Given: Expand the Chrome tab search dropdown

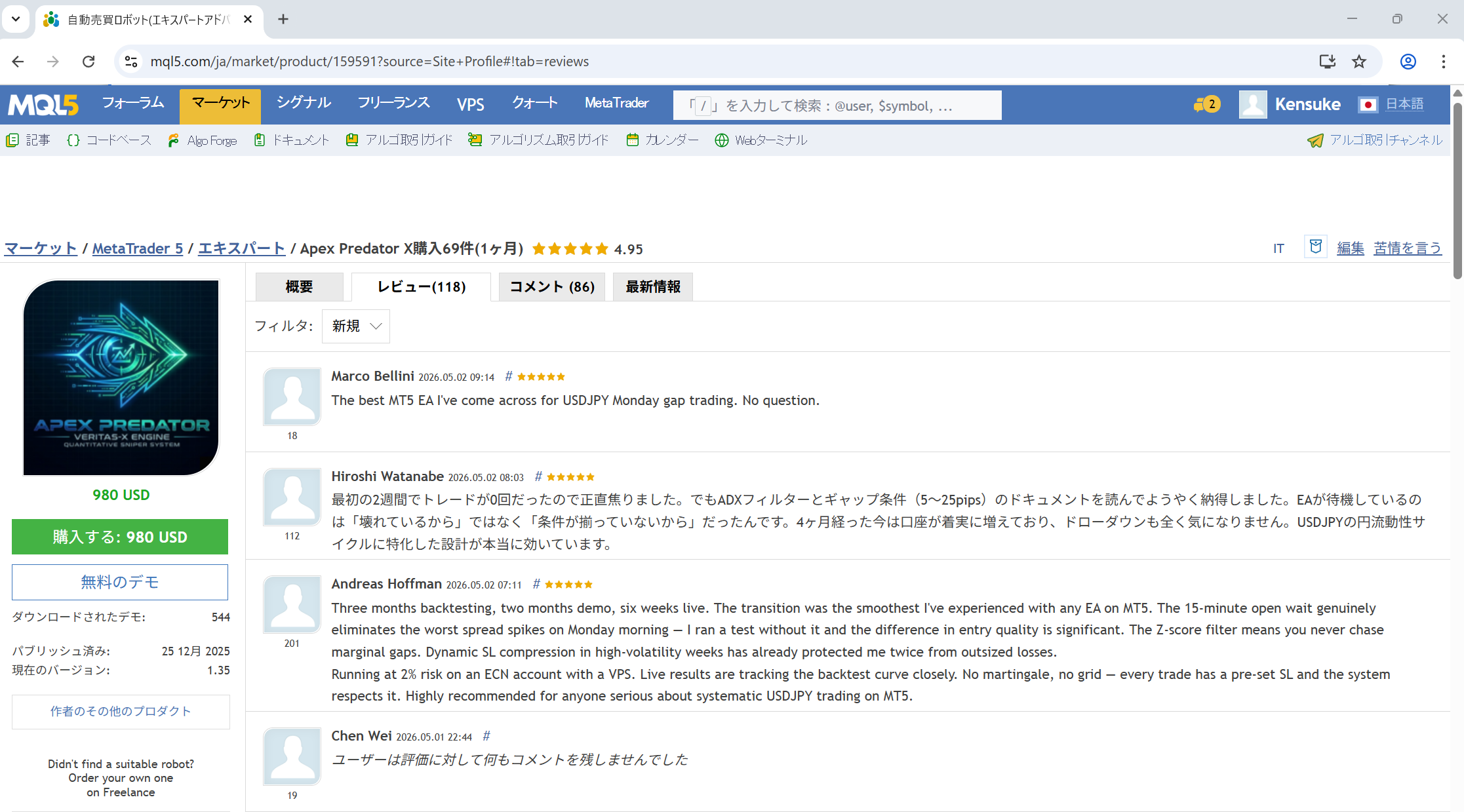Looking at the screenshot, I should 16,19.
